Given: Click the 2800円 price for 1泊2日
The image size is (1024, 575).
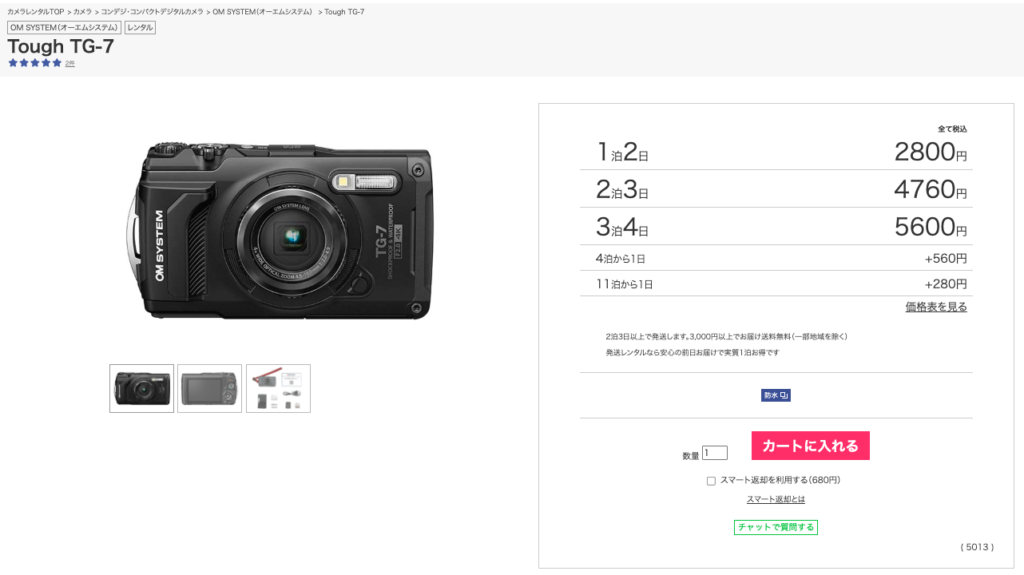Looking at the screenshot, I should [931, 152].
